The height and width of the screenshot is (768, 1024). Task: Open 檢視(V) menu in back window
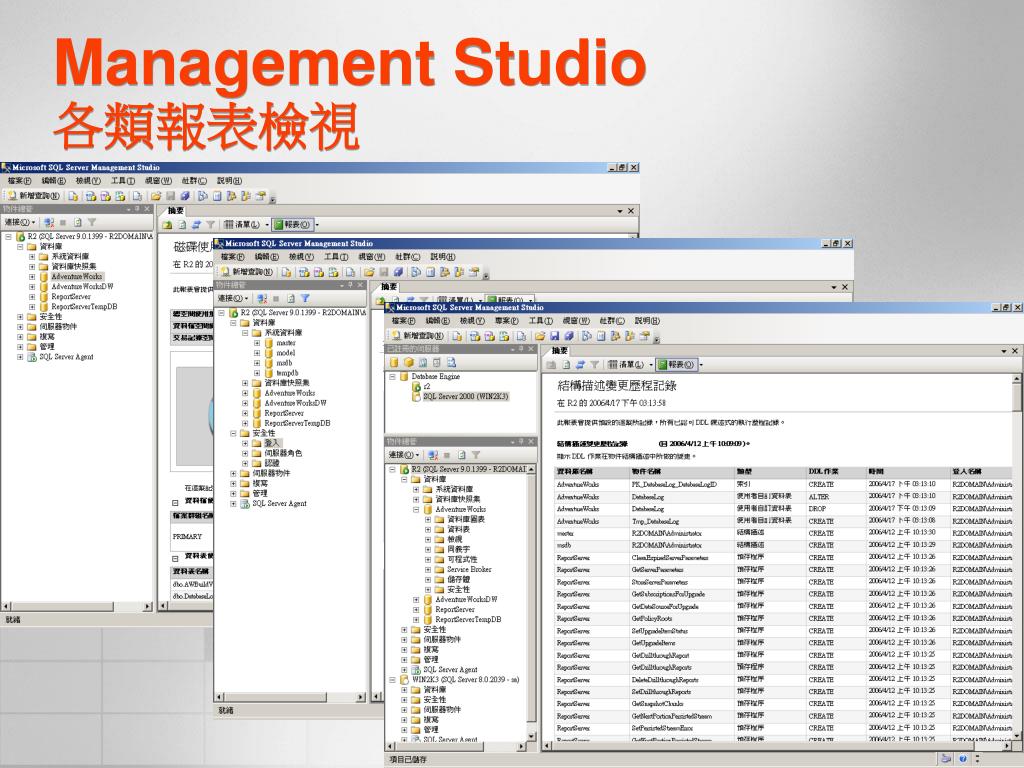88,180
